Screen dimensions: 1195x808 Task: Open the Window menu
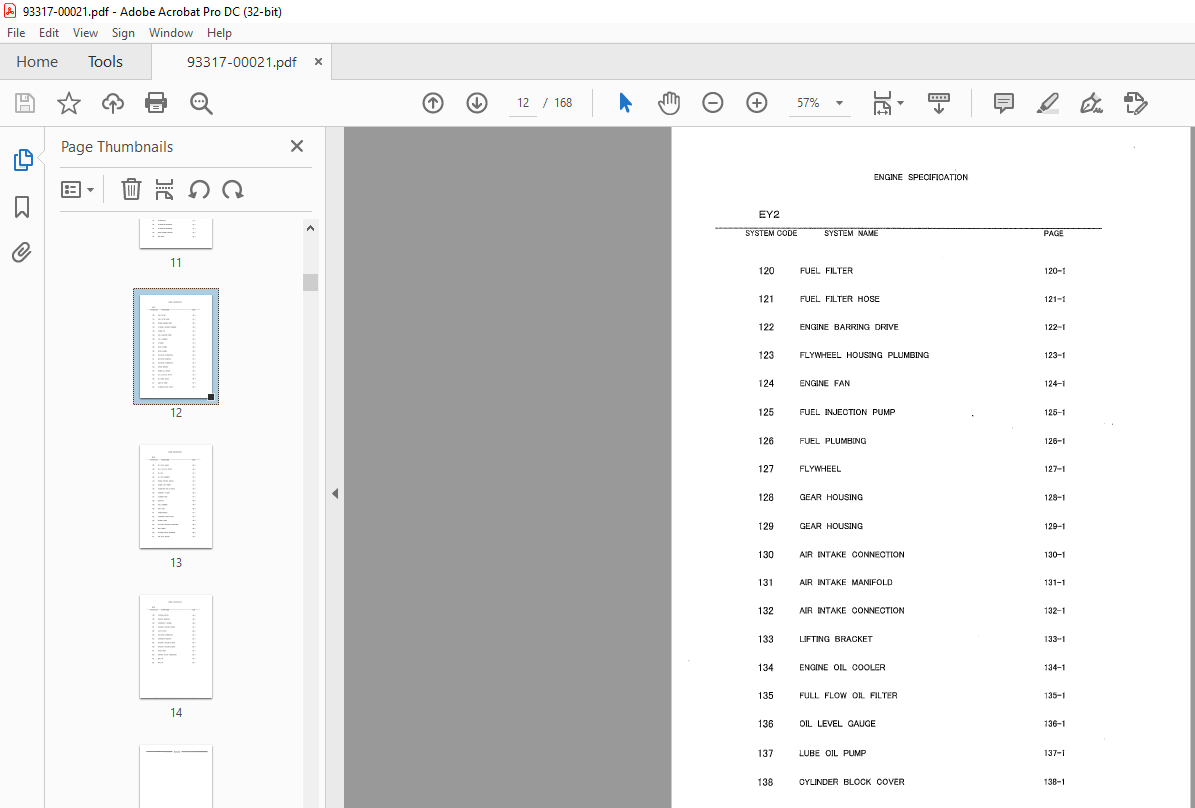pyautogui.click(x=171, y=33)
